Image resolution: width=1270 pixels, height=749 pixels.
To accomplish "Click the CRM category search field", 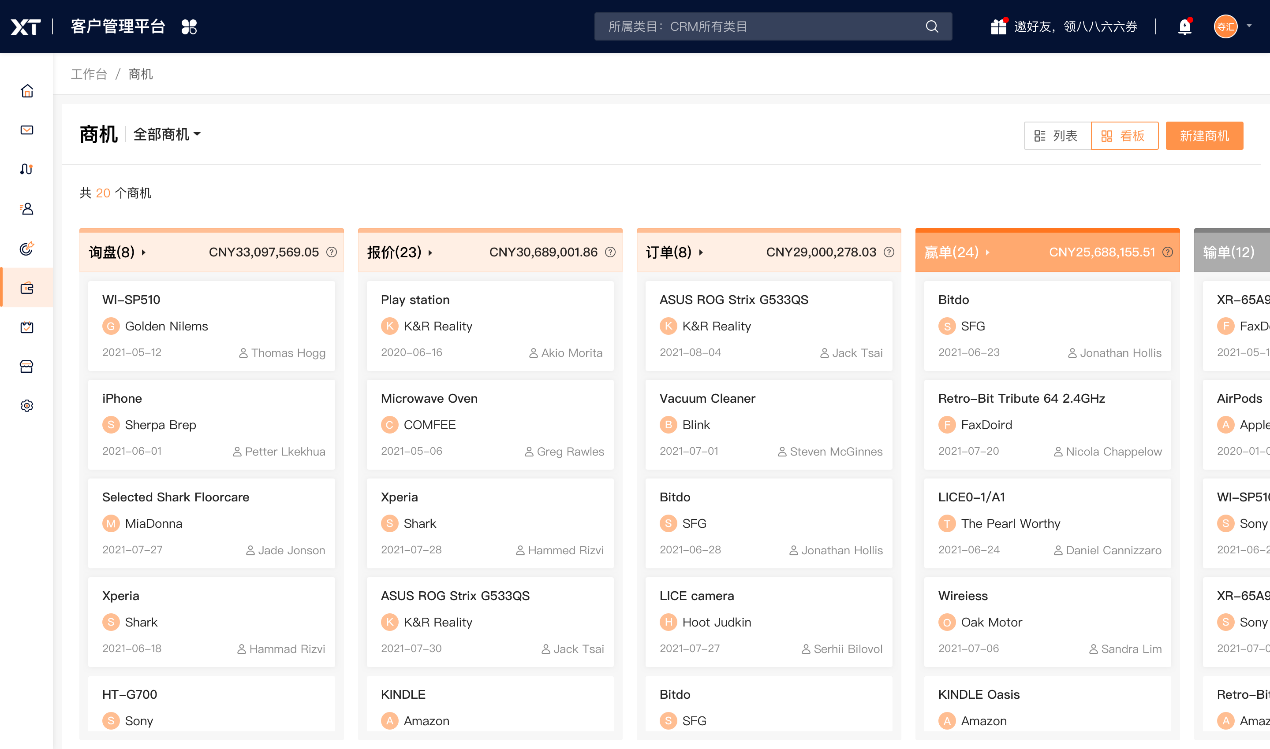I will click(x=760, y=27).
